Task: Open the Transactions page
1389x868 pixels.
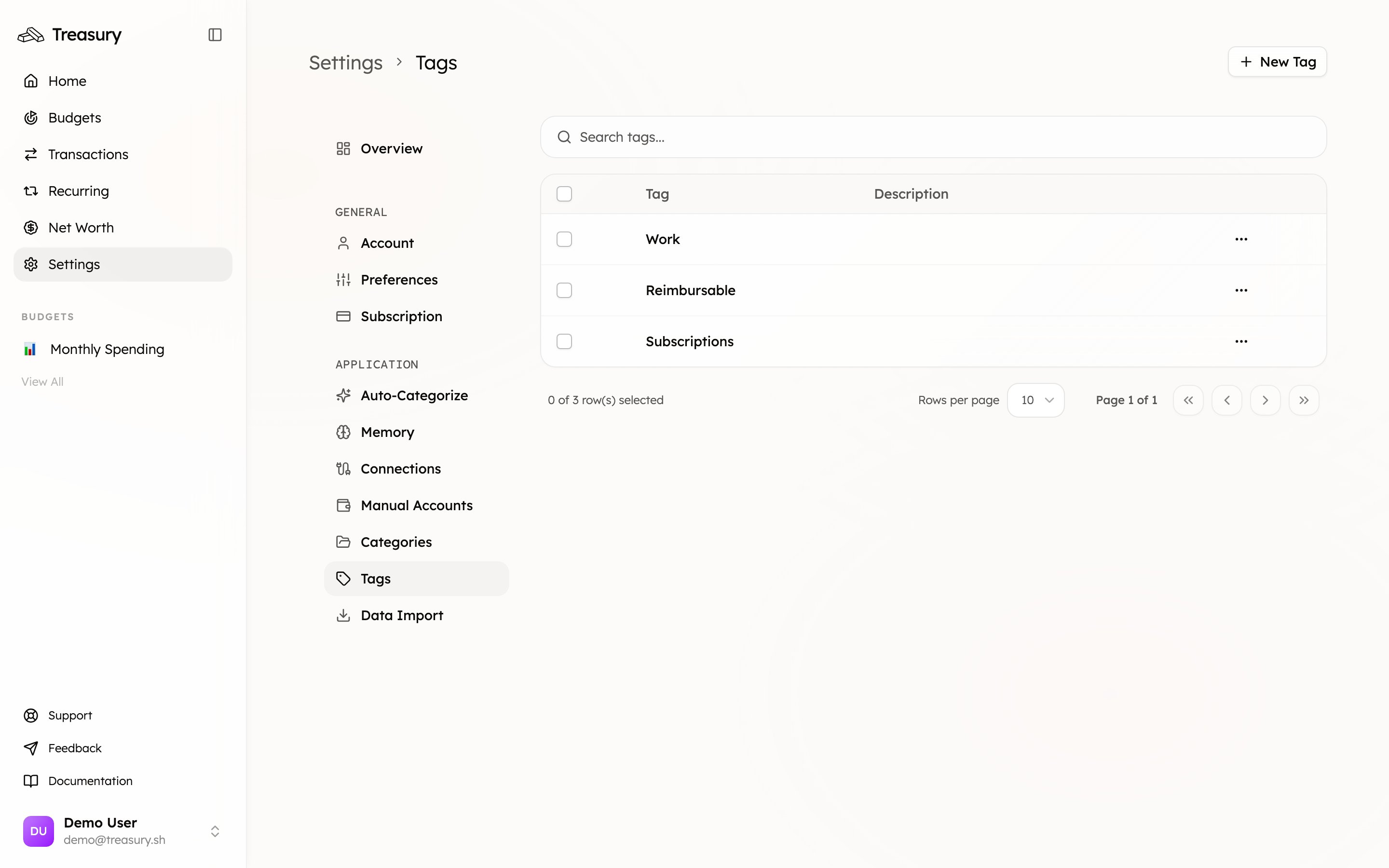Action: coord(123,154)
